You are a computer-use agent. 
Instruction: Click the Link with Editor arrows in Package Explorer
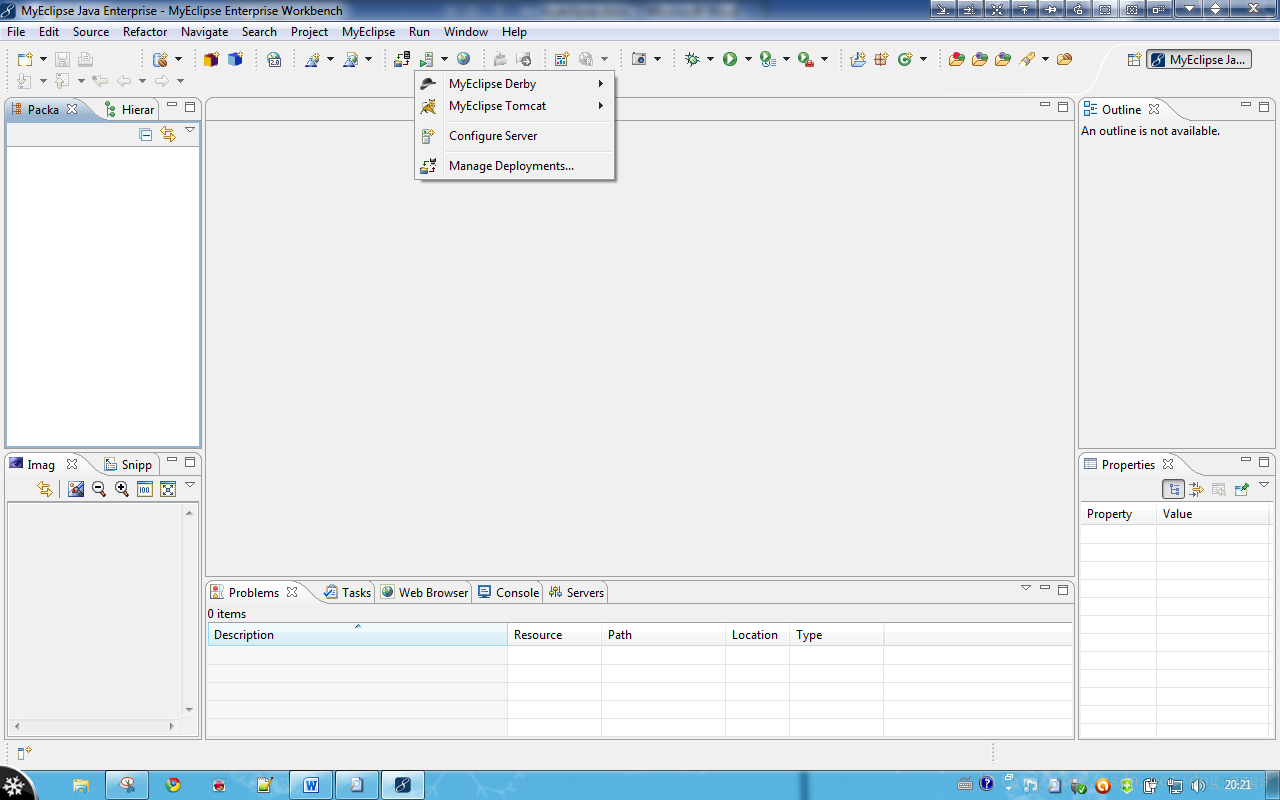pos(168,134)
